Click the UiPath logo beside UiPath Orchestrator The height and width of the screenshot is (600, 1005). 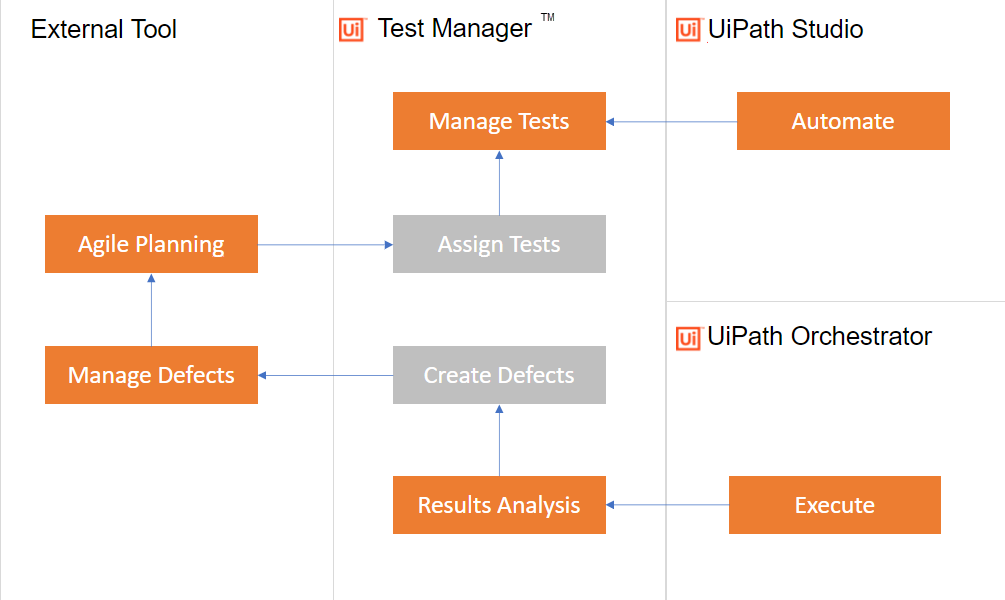tap(688, 338)
